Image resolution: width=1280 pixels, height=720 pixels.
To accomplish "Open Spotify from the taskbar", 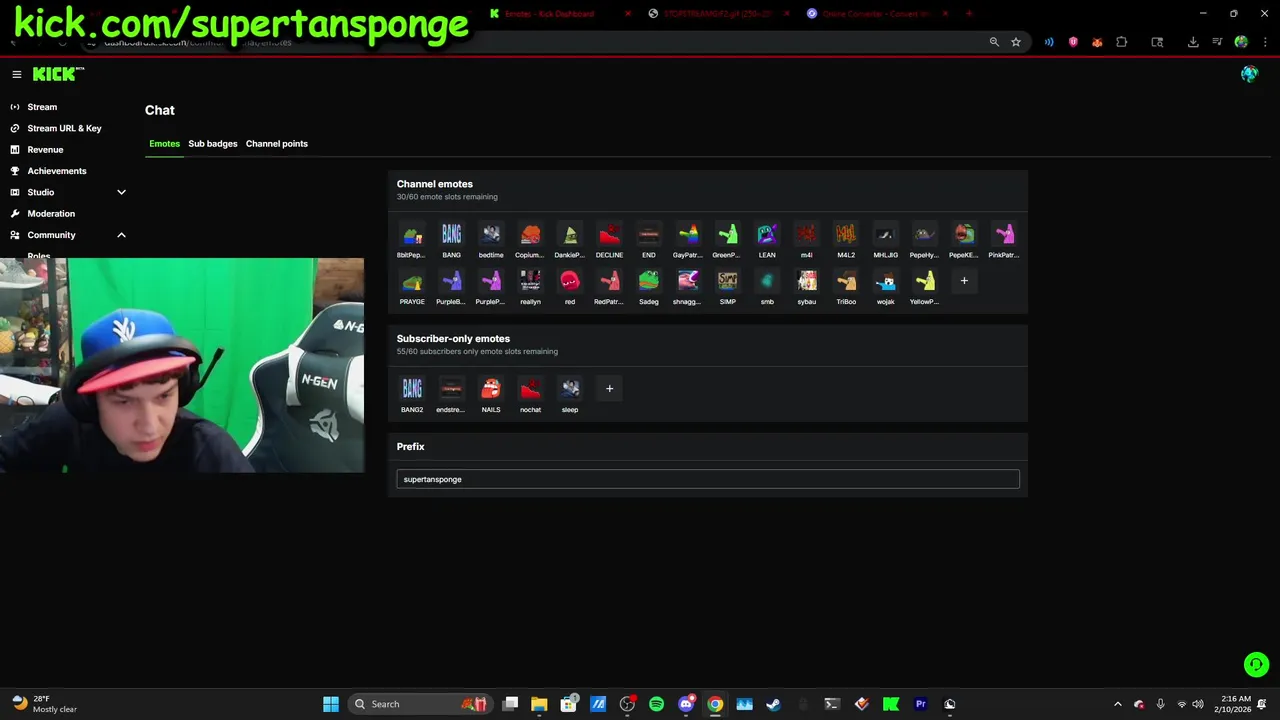I will (656, 704).
